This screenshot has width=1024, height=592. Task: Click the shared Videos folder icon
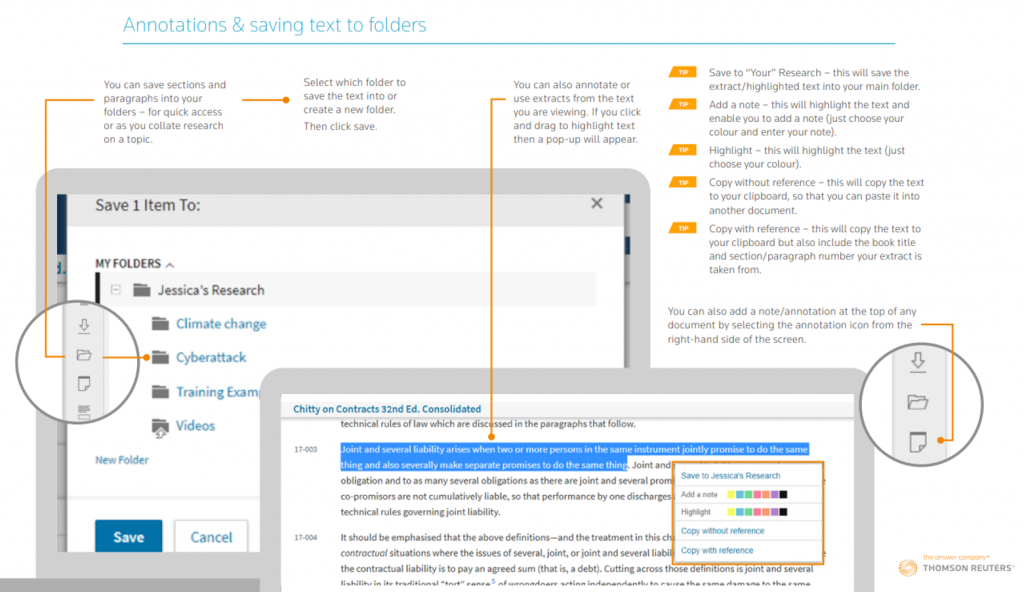160,426
